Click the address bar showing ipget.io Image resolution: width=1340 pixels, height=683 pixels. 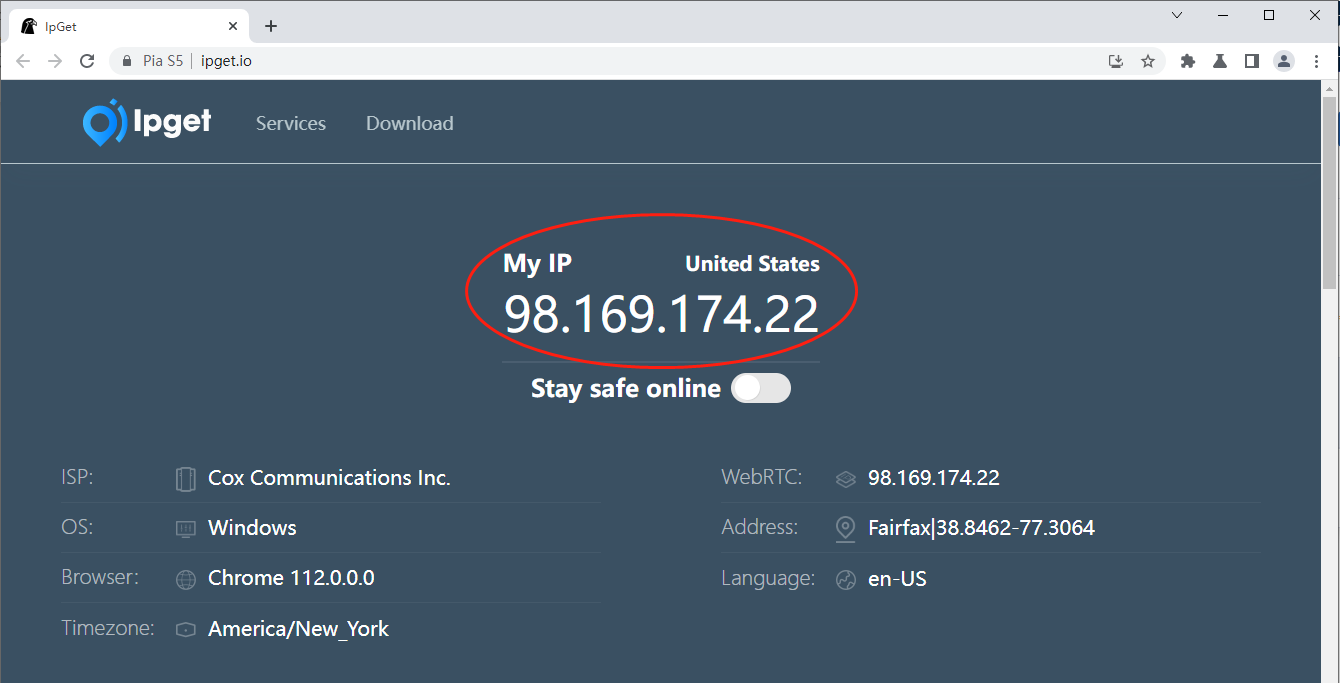click(x=600, y=61)
